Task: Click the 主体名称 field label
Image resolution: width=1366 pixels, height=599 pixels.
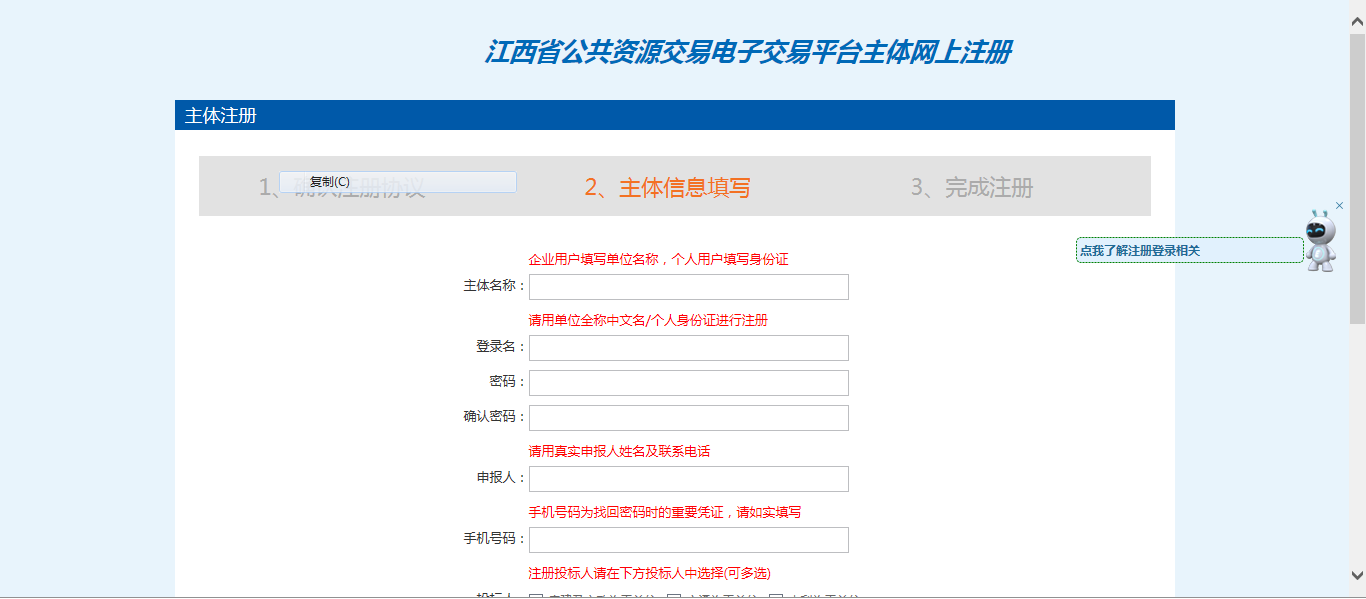Action: (494, 286)
